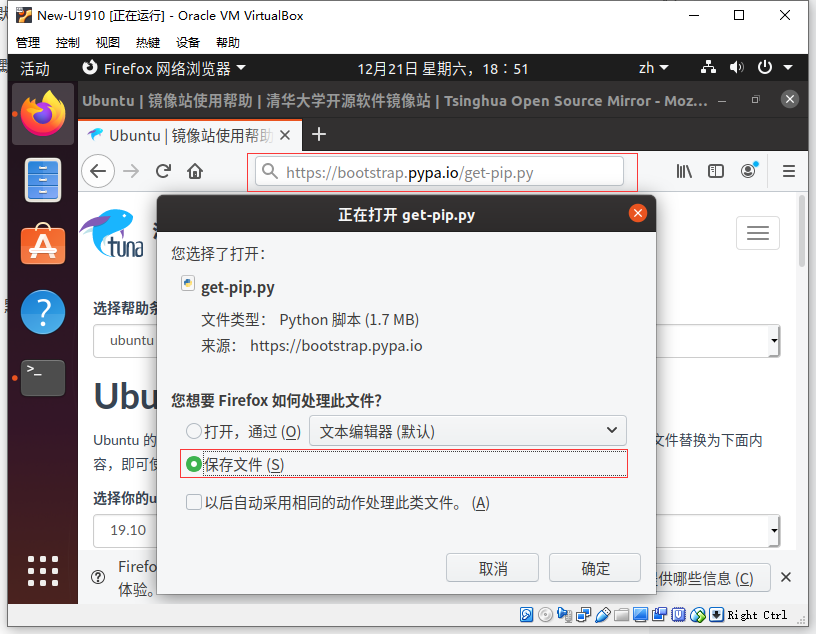Expand the system menu arrow in the top bar

(x=788, y=68)
